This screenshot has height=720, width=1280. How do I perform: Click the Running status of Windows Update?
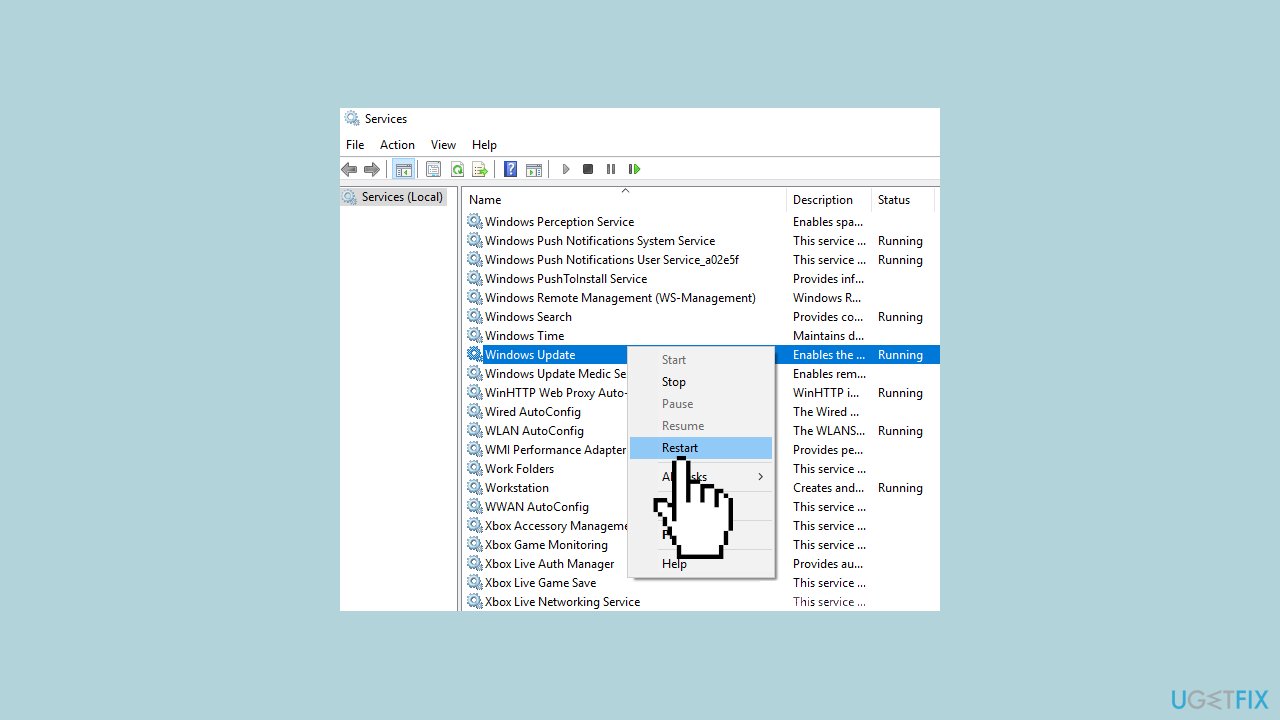(900, 355)
